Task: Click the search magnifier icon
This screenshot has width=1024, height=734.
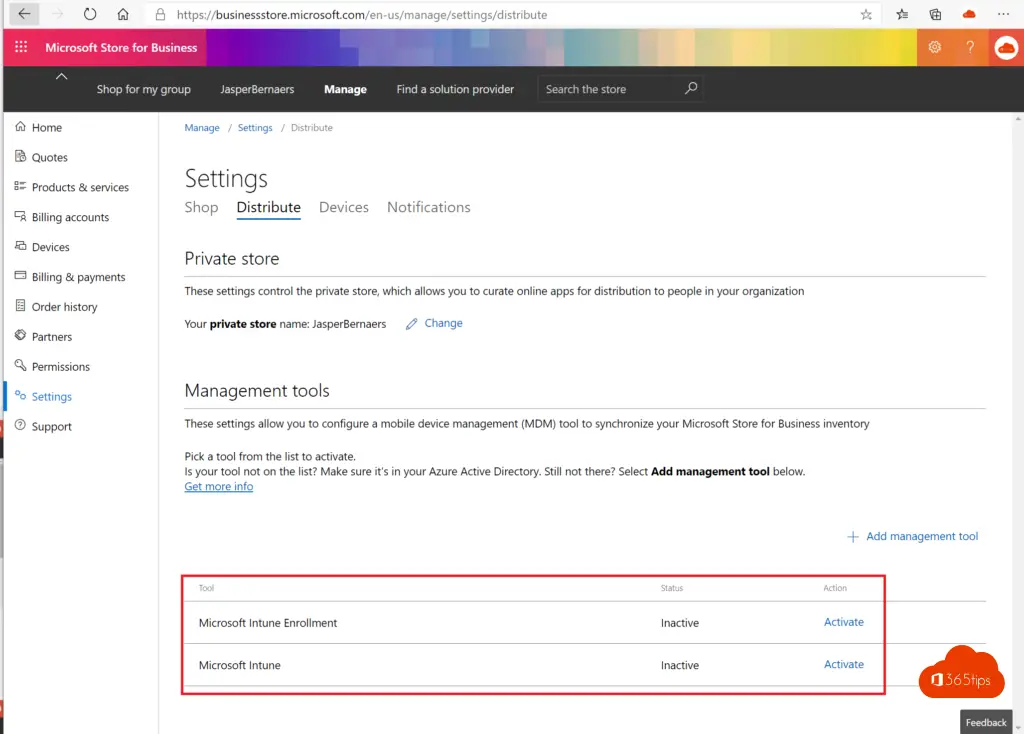Action: [x=691, y=88]
